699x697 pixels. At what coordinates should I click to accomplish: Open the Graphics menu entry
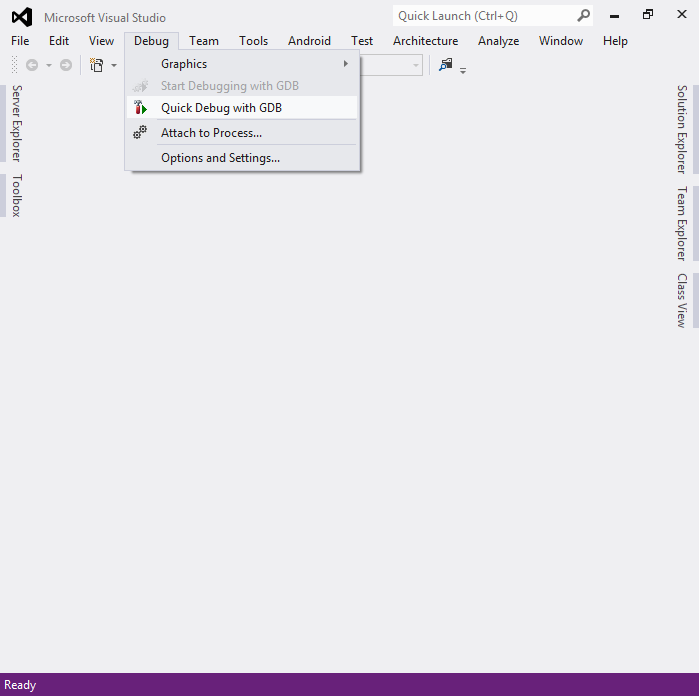(242, 64)
